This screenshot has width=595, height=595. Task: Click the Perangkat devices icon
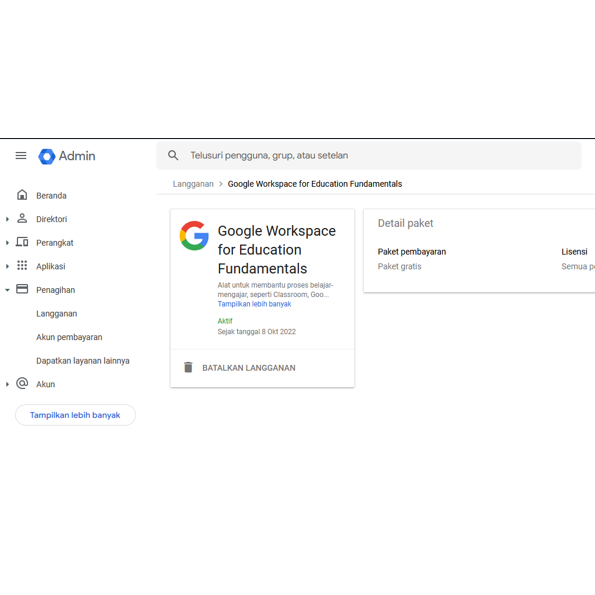pyautogui.click(x=22, y=242)
